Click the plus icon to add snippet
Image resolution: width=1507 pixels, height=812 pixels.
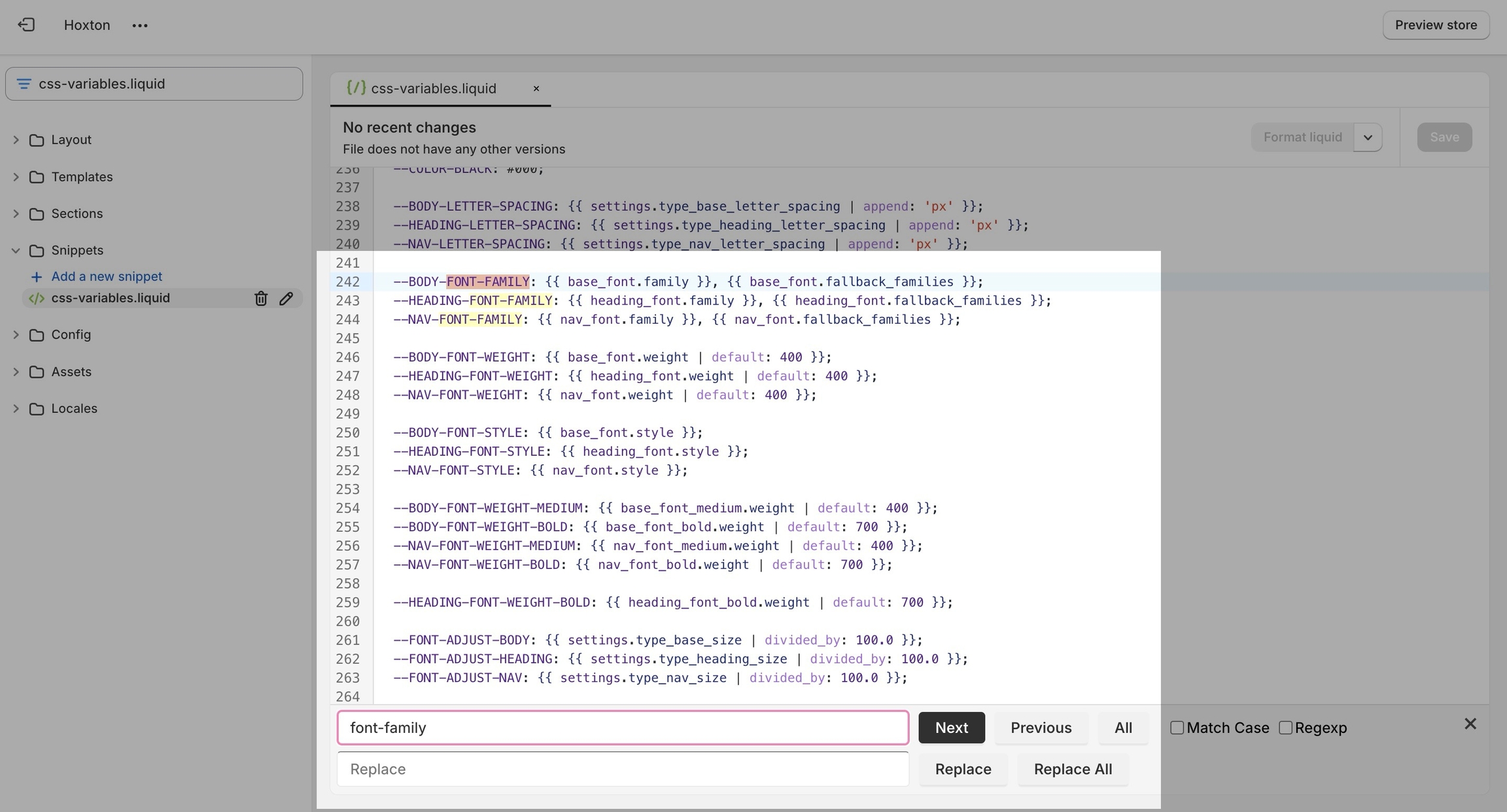37,277
